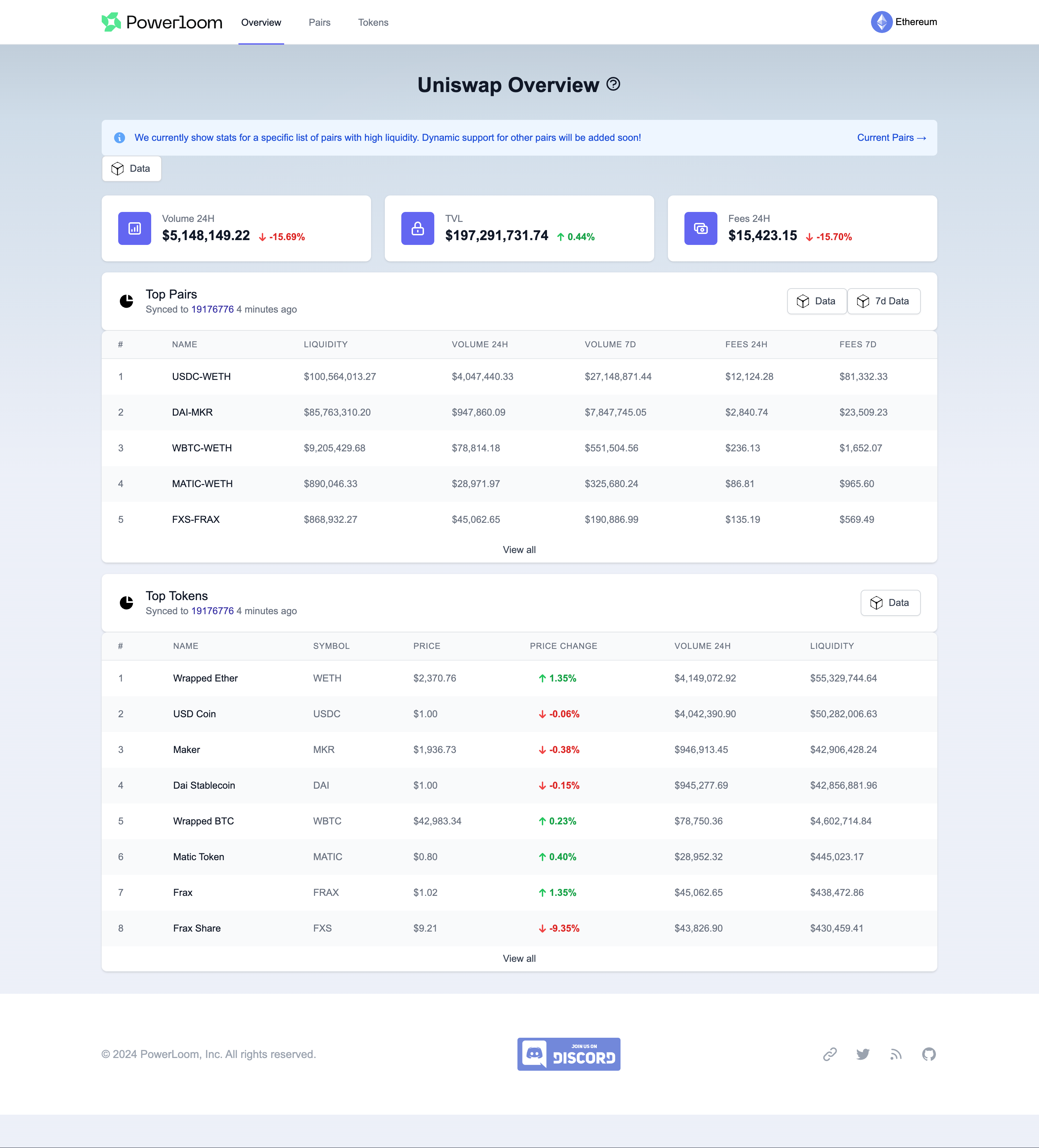
Task: Select the Frax Share token
Action: pyautogui.click(x=197, y=928)
